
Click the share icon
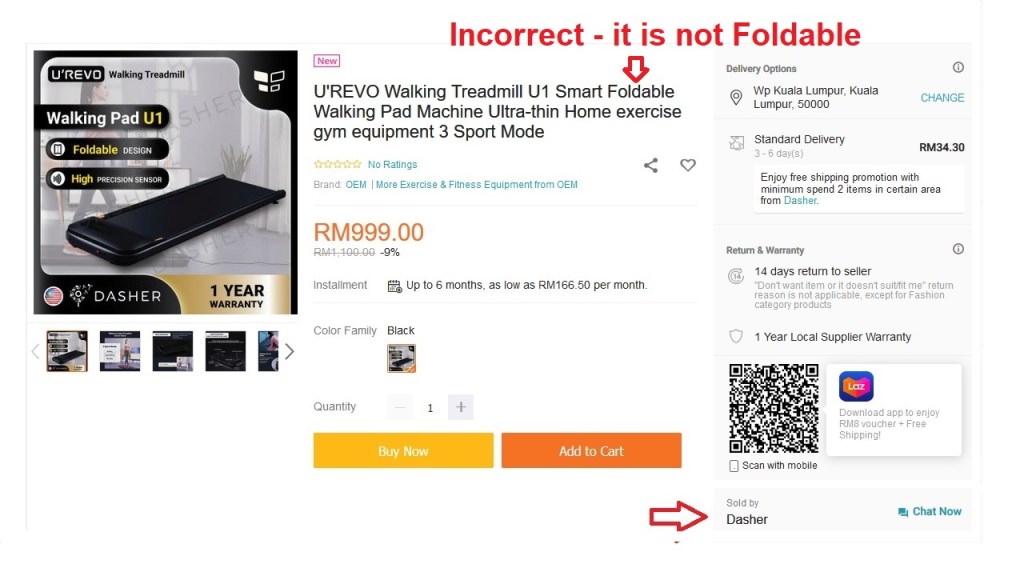coord(650,165)
